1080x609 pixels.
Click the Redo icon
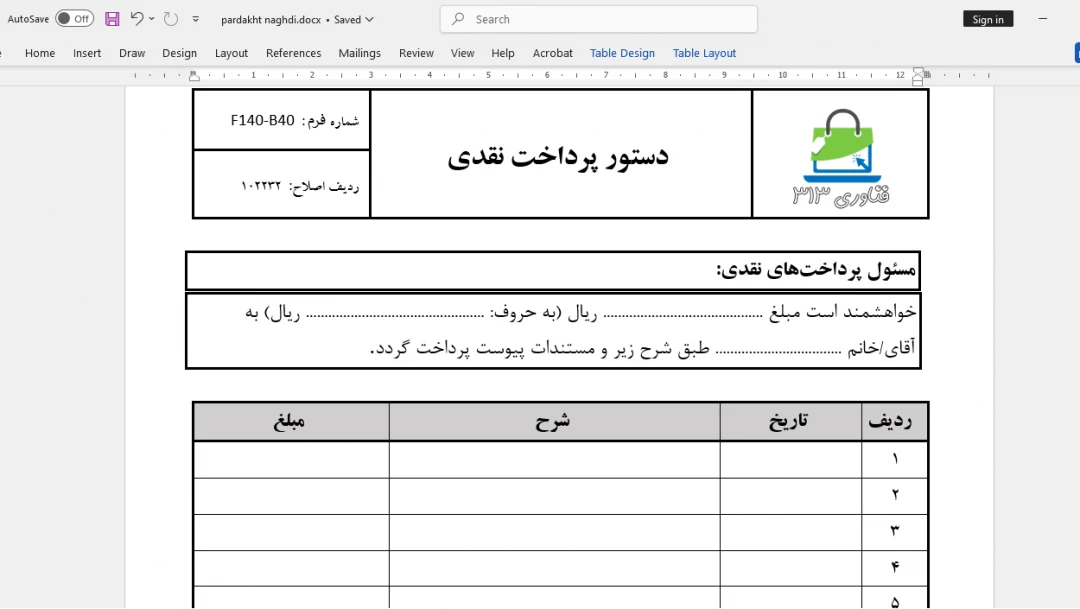click(171, 19)
